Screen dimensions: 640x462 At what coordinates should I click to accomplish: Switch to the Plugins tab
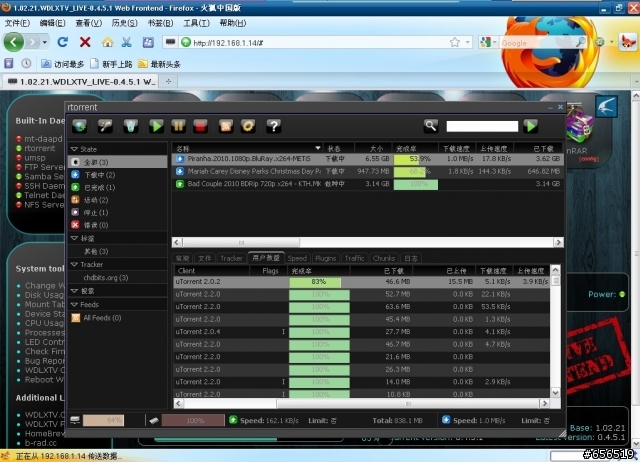click(x=325, y=258)
